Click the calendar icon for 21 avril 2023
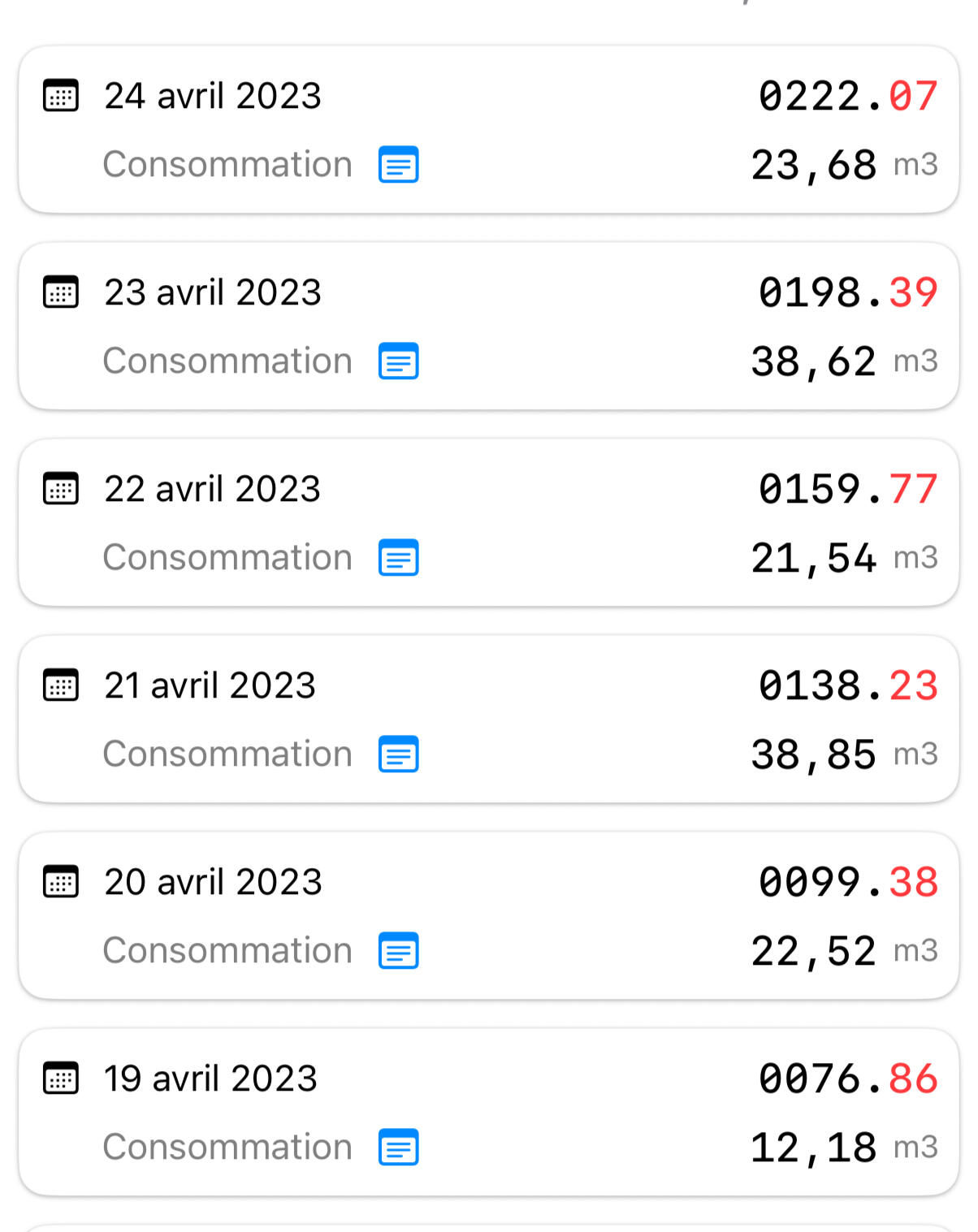Screen dimensions: 978x1232 (61, 685)
